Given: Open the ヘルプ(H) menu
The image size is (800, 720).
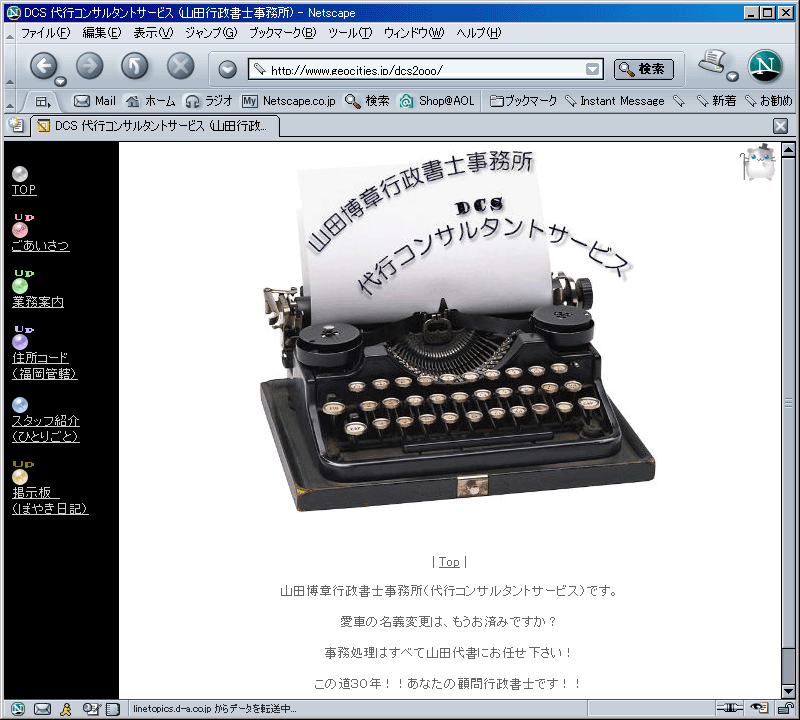Looking at the screenshot, I should click(479, 33).
